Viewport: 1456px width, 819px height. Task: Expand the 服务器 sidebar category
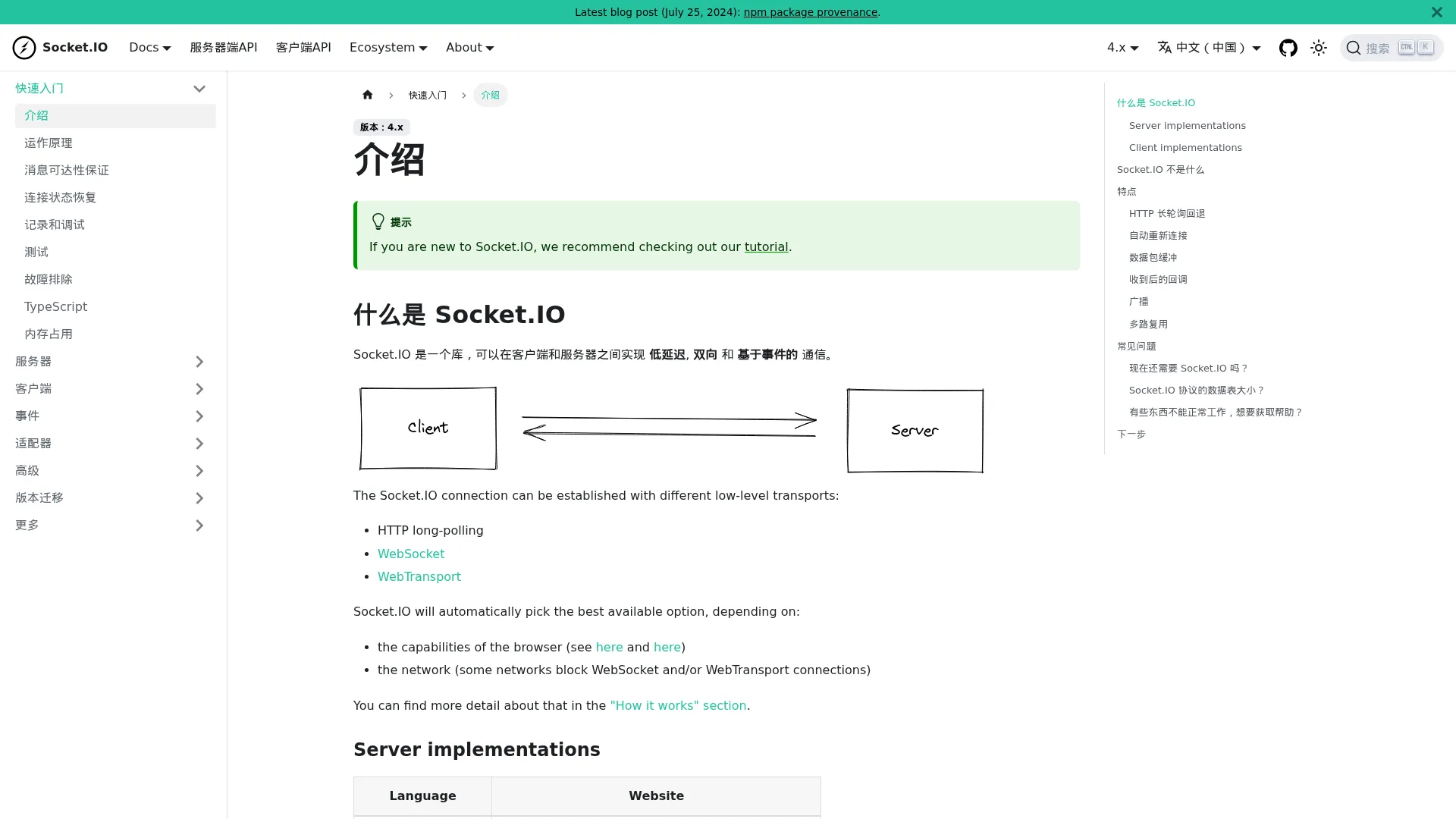(199, 362)
